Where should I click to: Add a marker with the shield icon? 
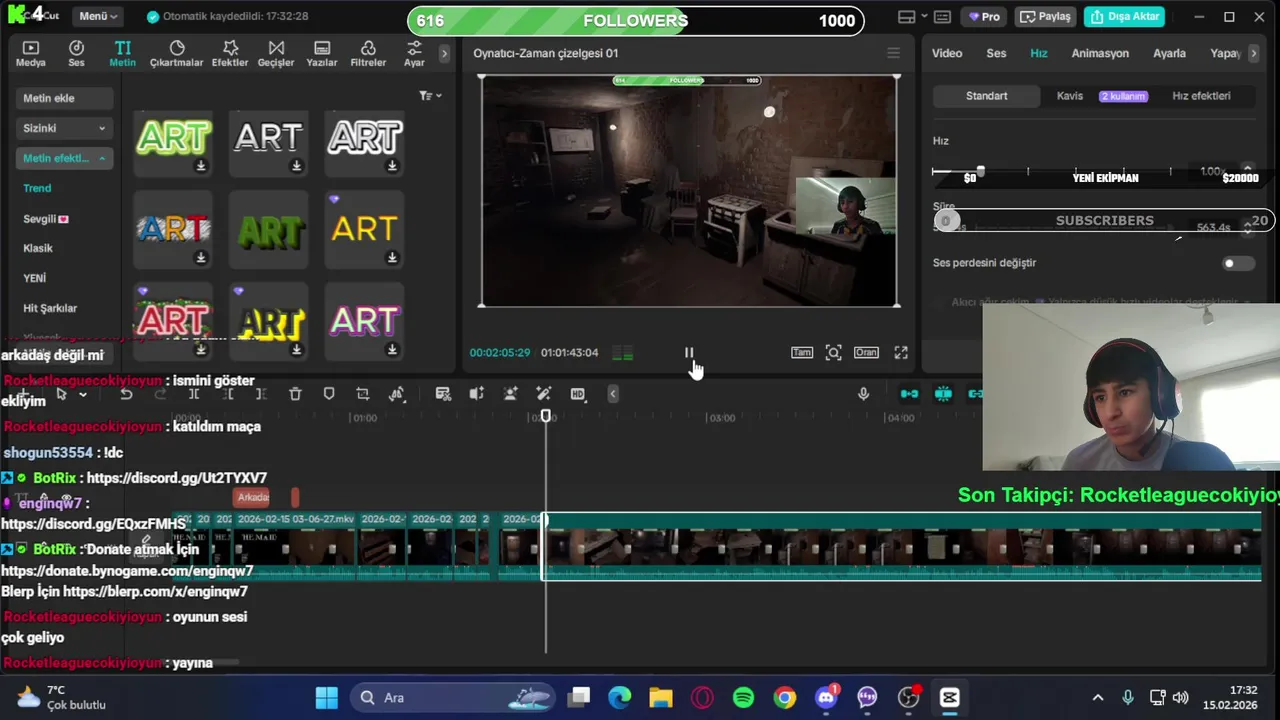pos(329,394)
